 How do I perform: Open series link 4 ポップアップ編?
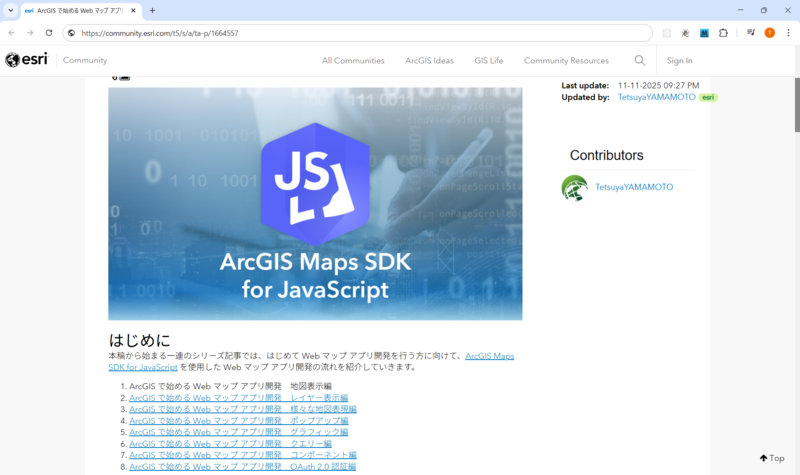(238, 421)
